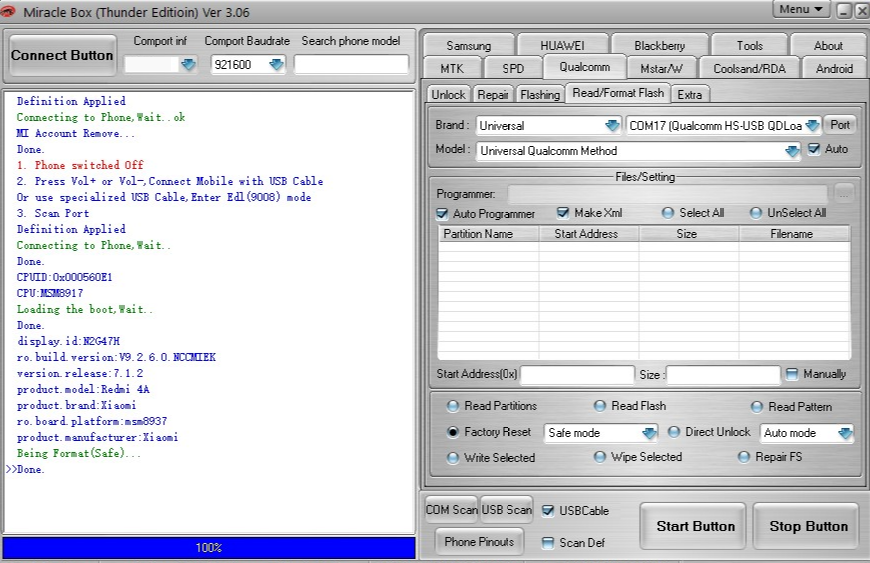Click the Programmer browse (...) button
The image size is (870, 563).
click(844, 194)
